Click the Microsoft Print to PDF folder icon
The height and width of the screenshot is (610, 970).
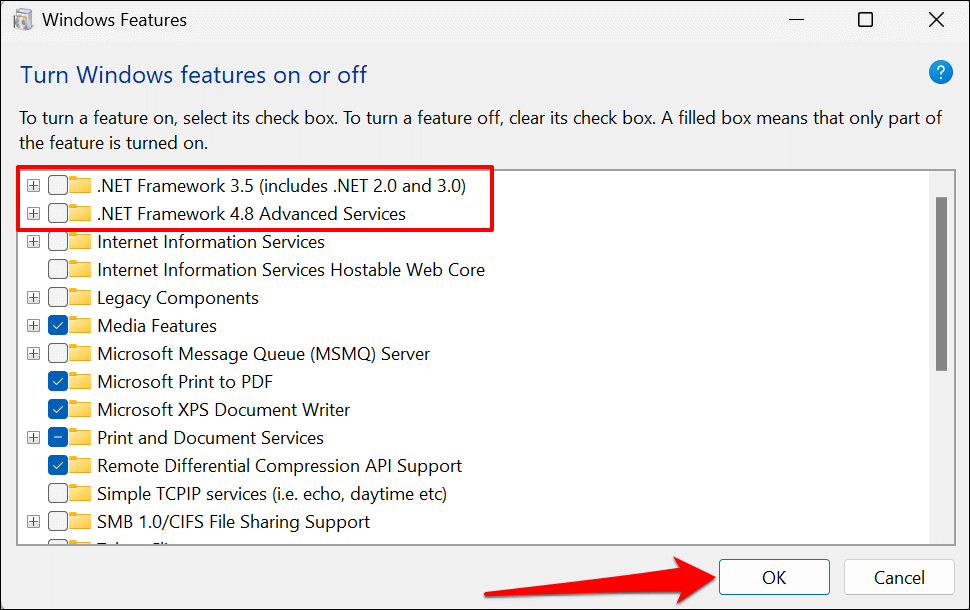(81, 382)
